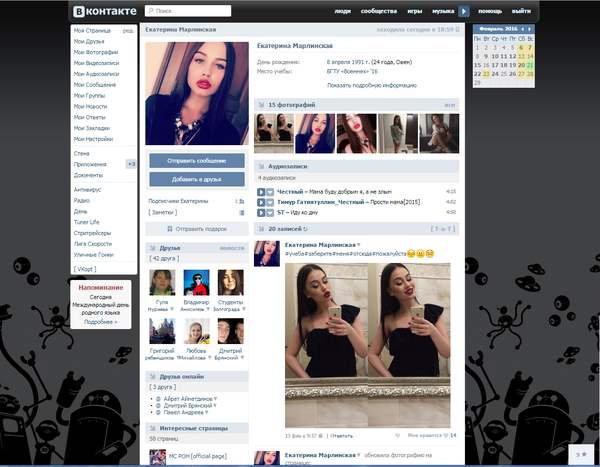Click the search field in header
The image size is (600, 467).
pos(188,11)
